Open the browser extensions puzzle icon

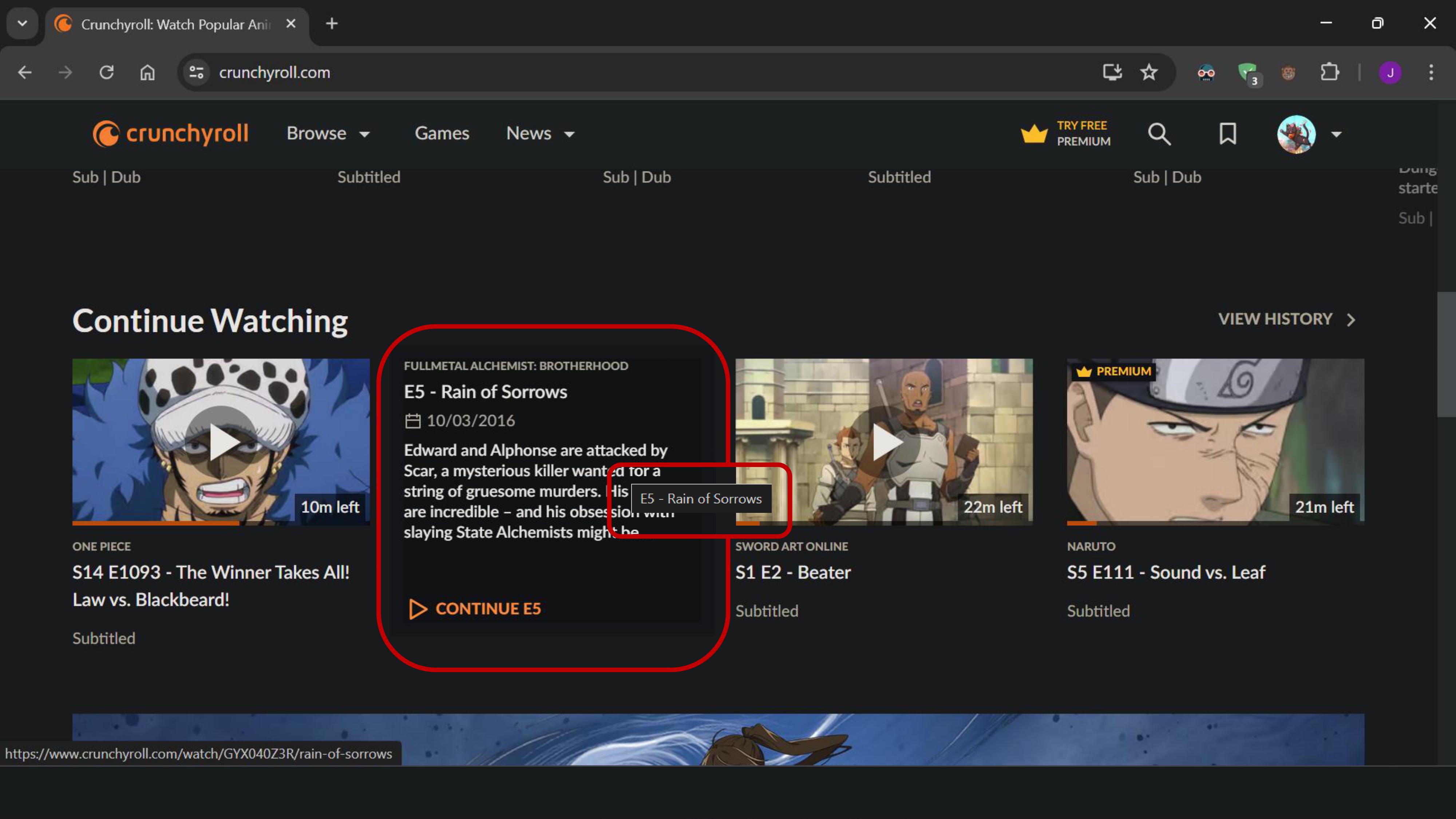(1329, 72)
